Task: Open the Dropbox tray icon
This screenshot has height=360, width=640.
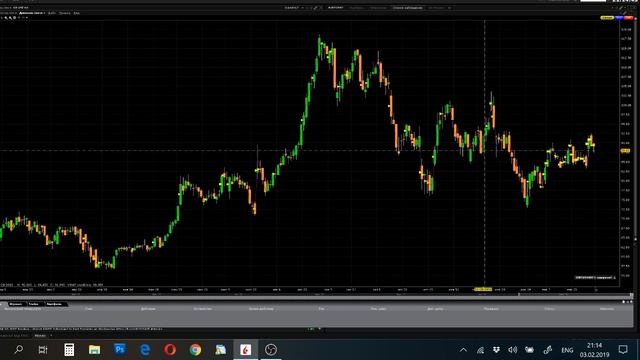Action: (x=496, y=350)
